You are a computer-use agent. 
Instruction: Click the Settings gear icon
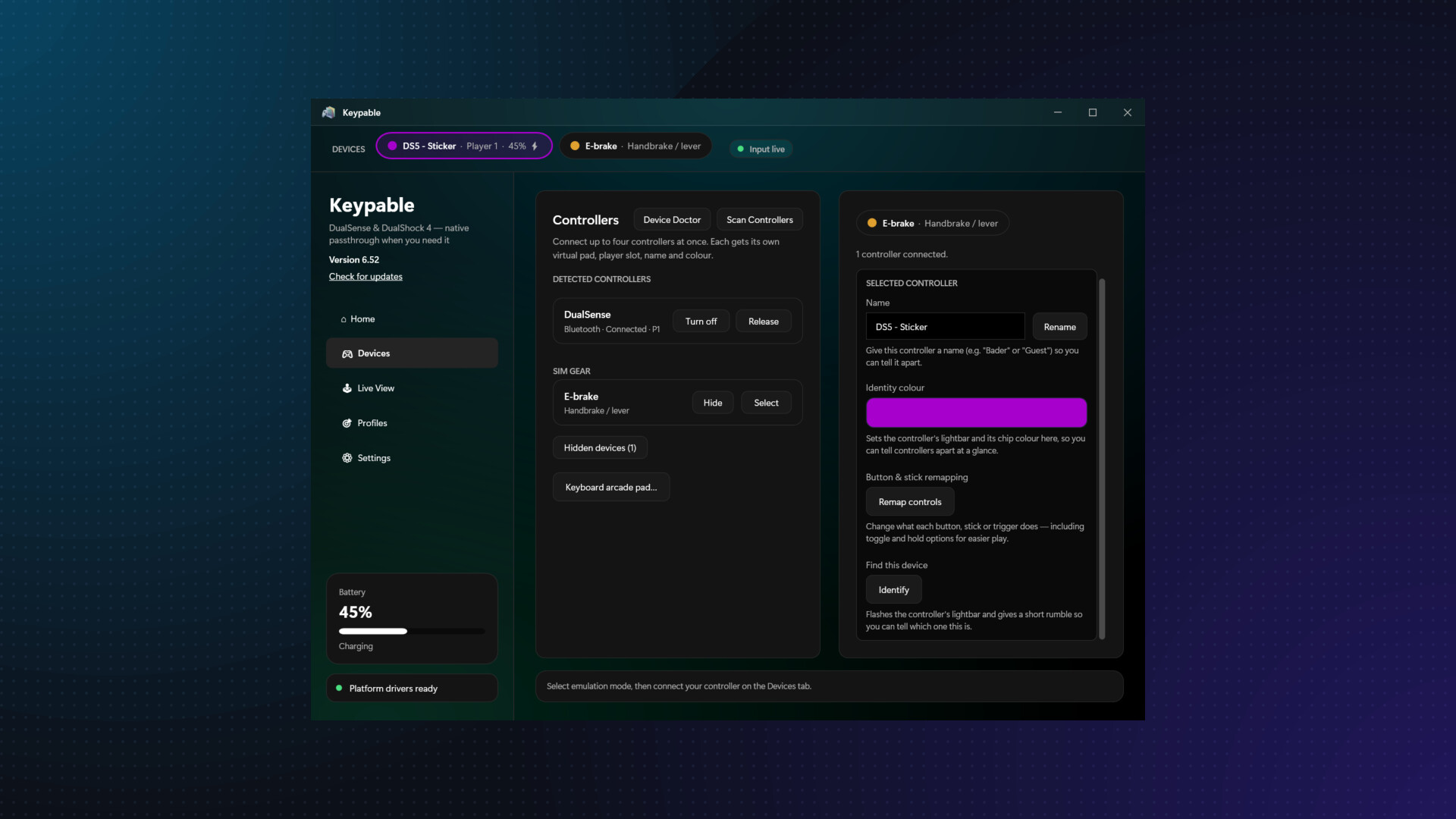point(347,458)
